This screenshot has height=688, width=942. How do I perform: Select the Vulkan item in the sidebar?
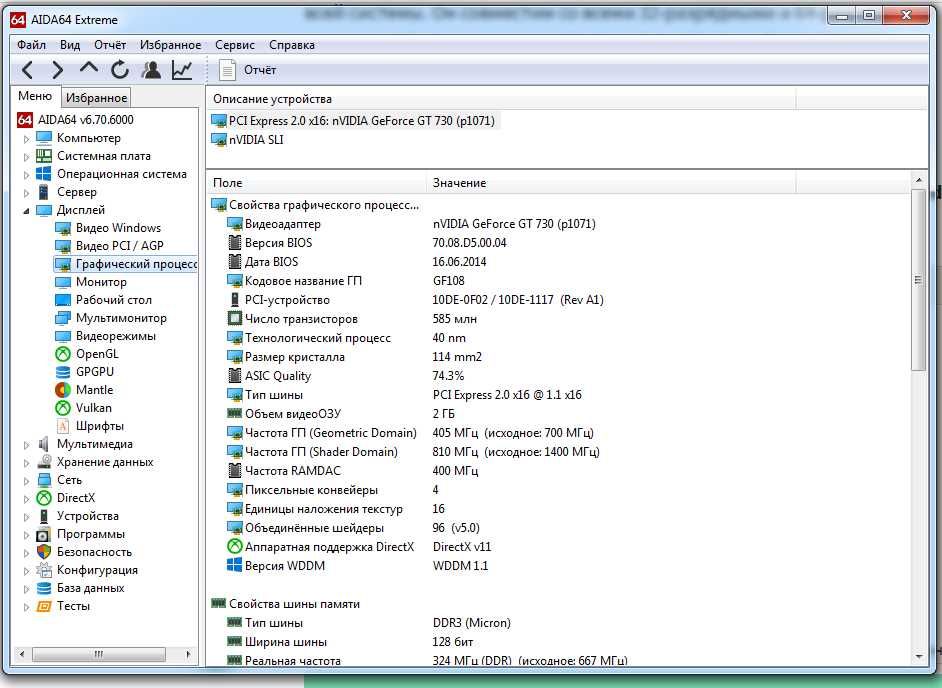[94, 408]
